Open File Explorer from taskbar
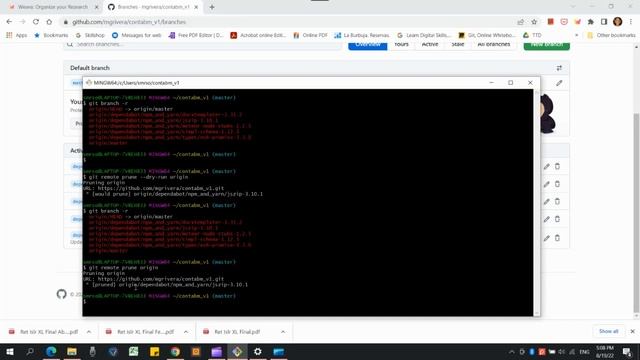The width and height of the screenshot is (640, 360). click(72, 351)
